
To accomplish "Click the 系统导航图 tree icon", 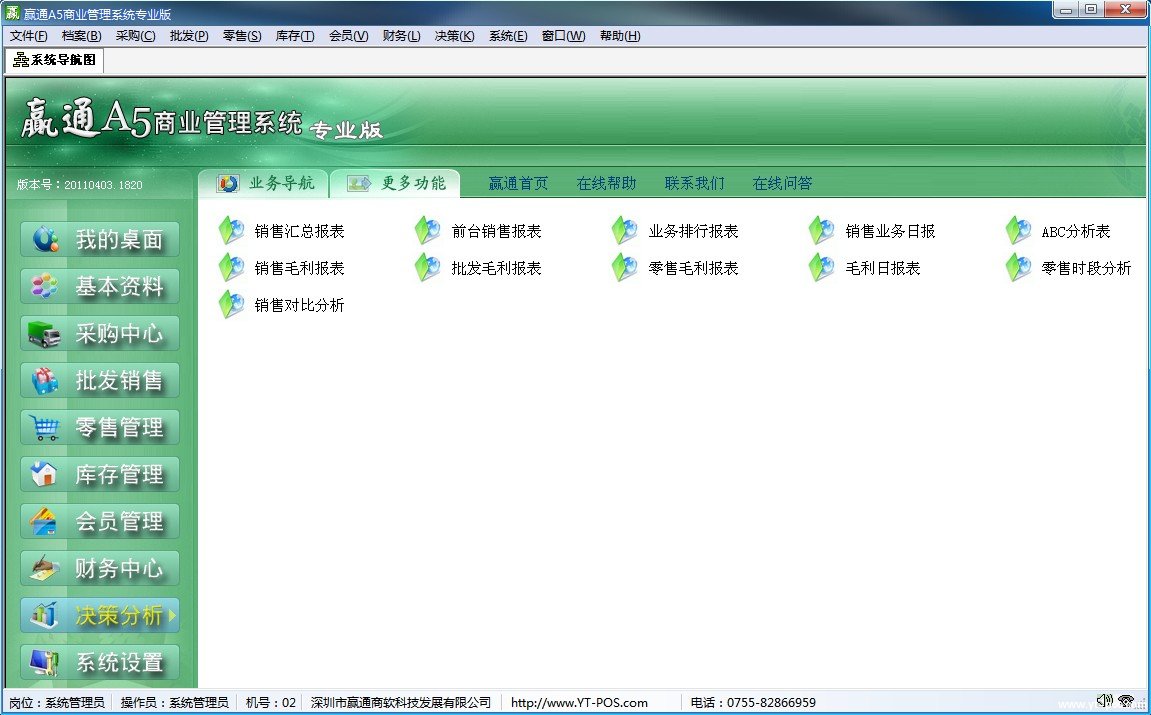I will coord(21,60).
